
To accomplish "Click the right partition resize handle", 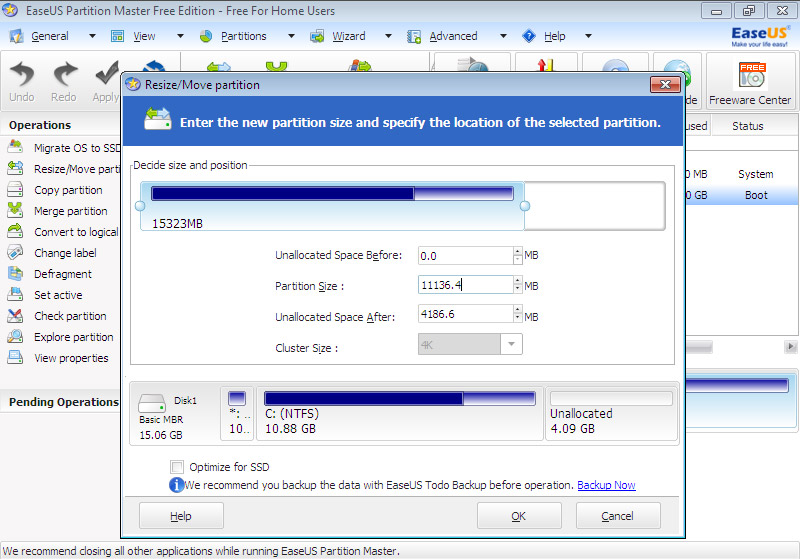I will tap(524, 206).
